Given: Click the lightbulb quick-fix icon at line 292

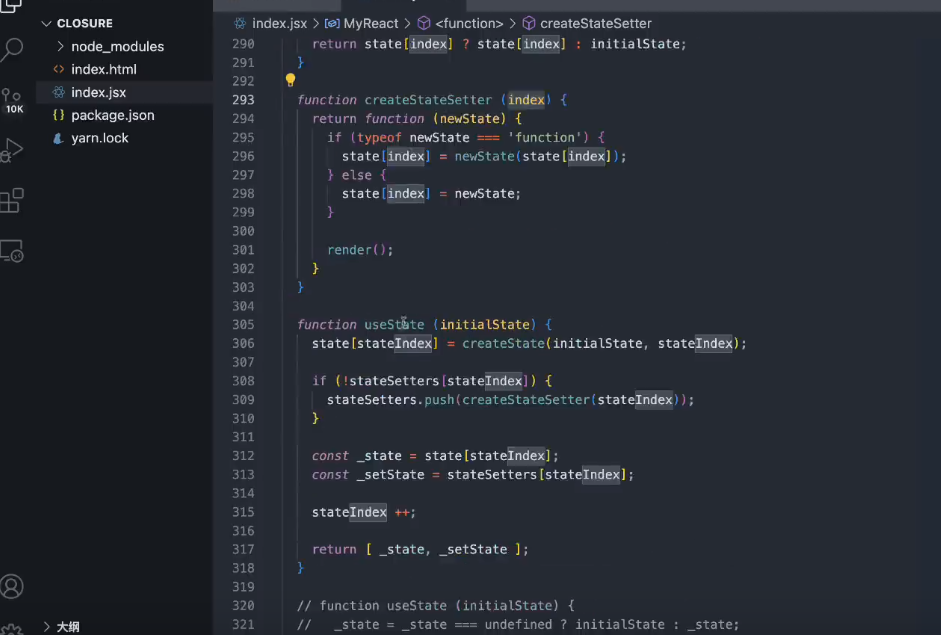Looking at the screenshot, I should pyautogui.click(x=290, y=79).
